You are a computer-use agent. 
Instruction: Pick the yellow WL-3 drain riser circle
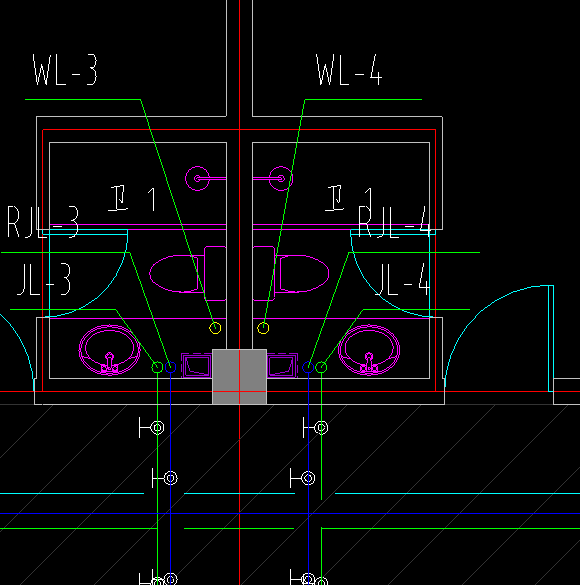click(215, 328)
